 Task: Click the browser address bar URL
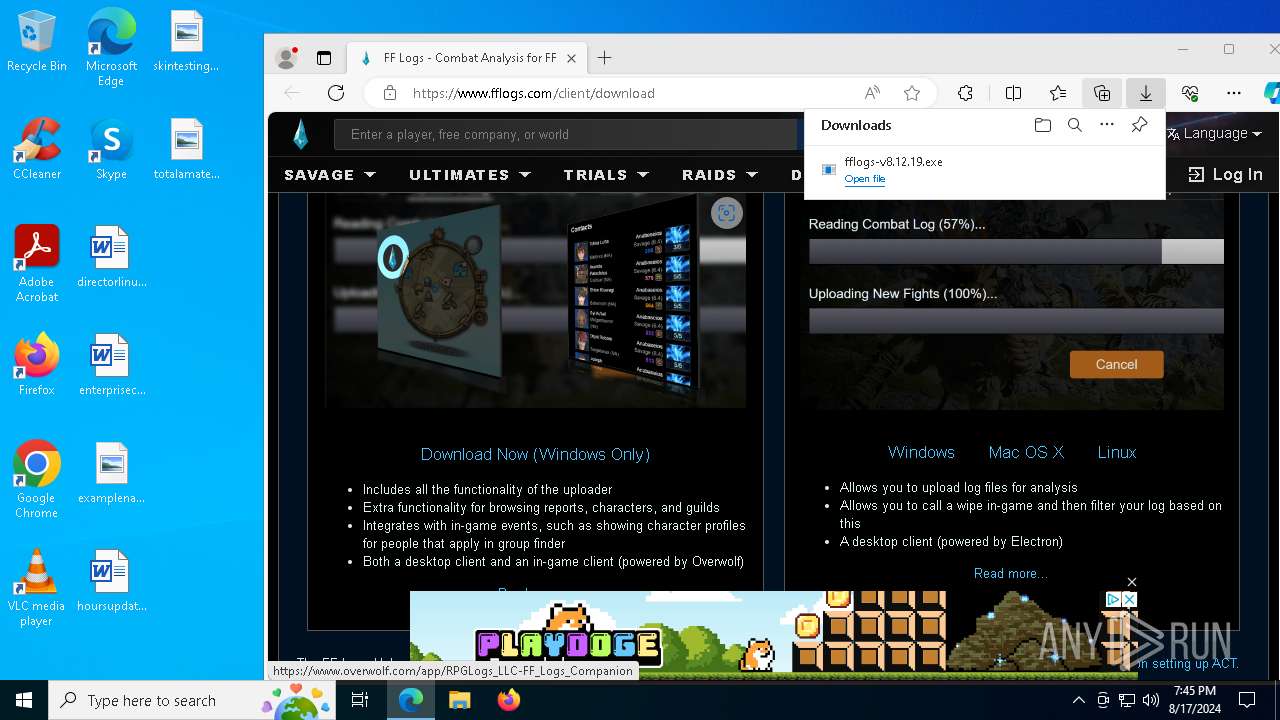533,93
